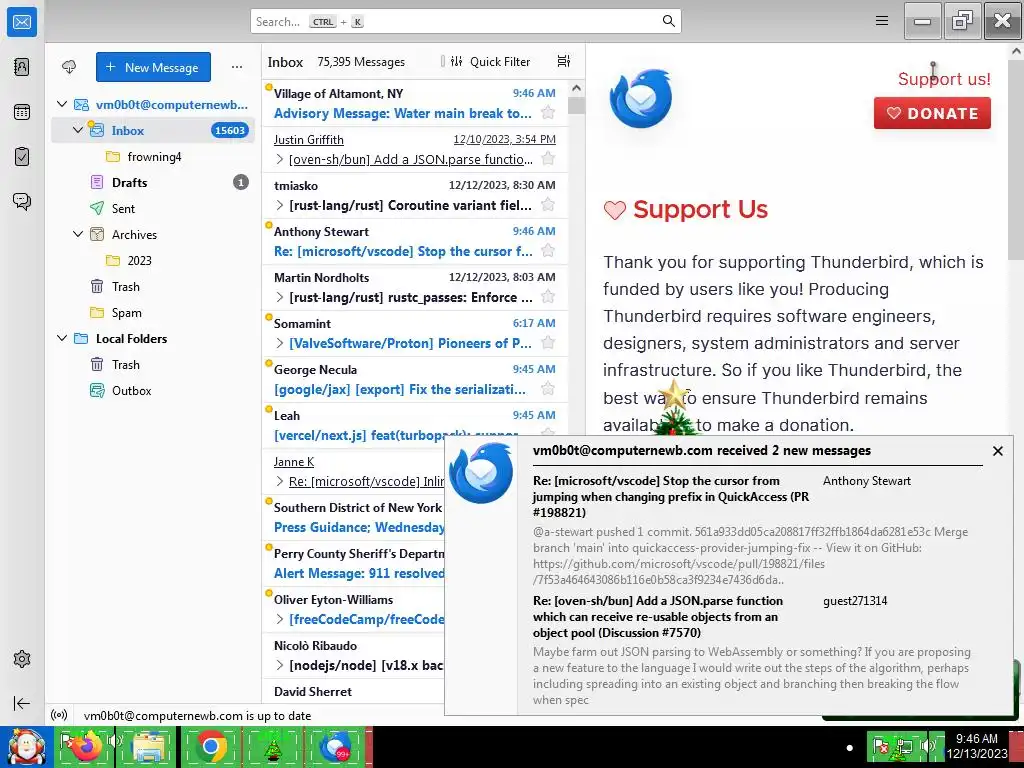The width and height of the screenshot is (1024, 768).
Task: Click the taskbar clock 9:46 AM
Action: click(977, 746)
